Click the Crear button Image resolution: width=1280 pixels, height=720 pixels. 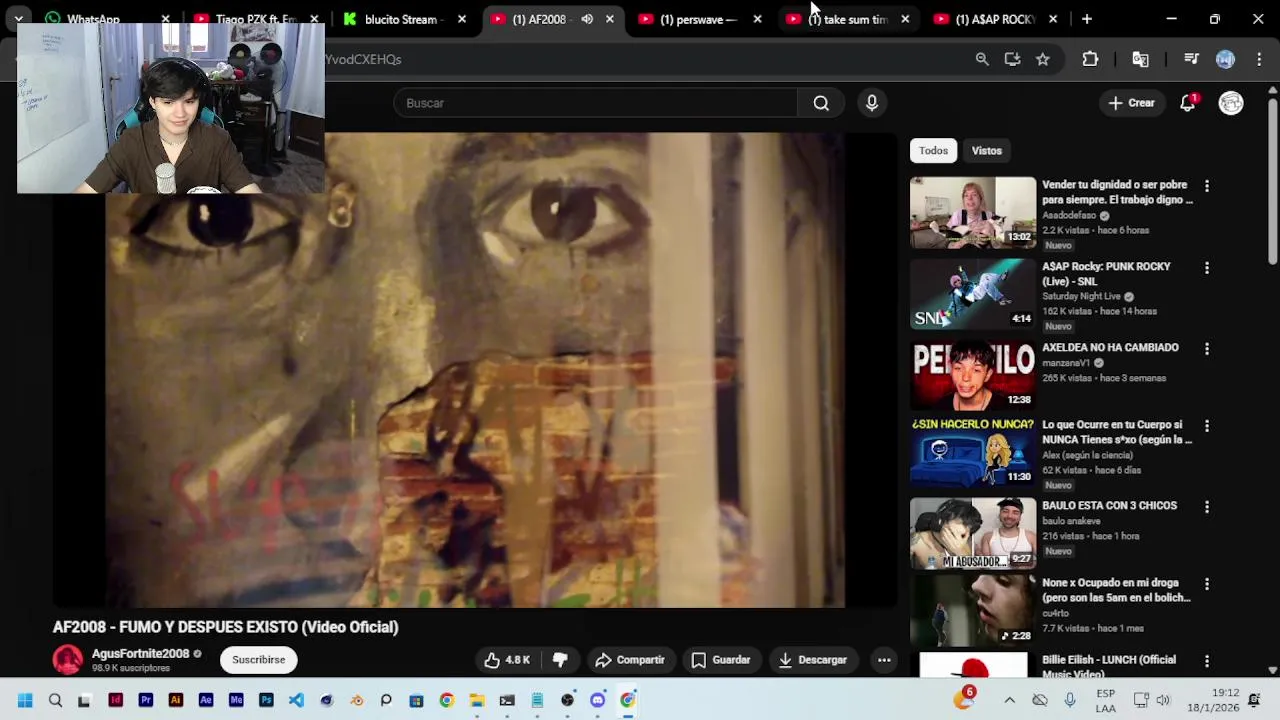pyautogui.click(x=1131, y=103)
